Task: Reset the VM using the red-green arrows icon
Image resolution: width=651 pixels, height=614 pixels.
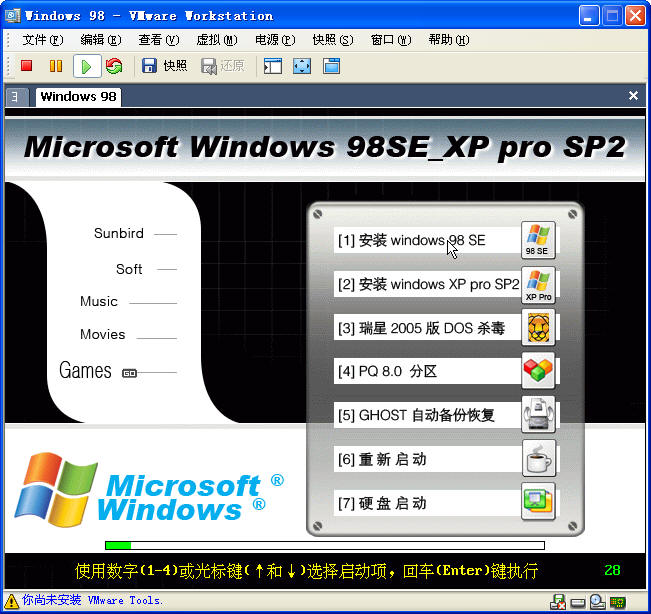Action: 114,66
